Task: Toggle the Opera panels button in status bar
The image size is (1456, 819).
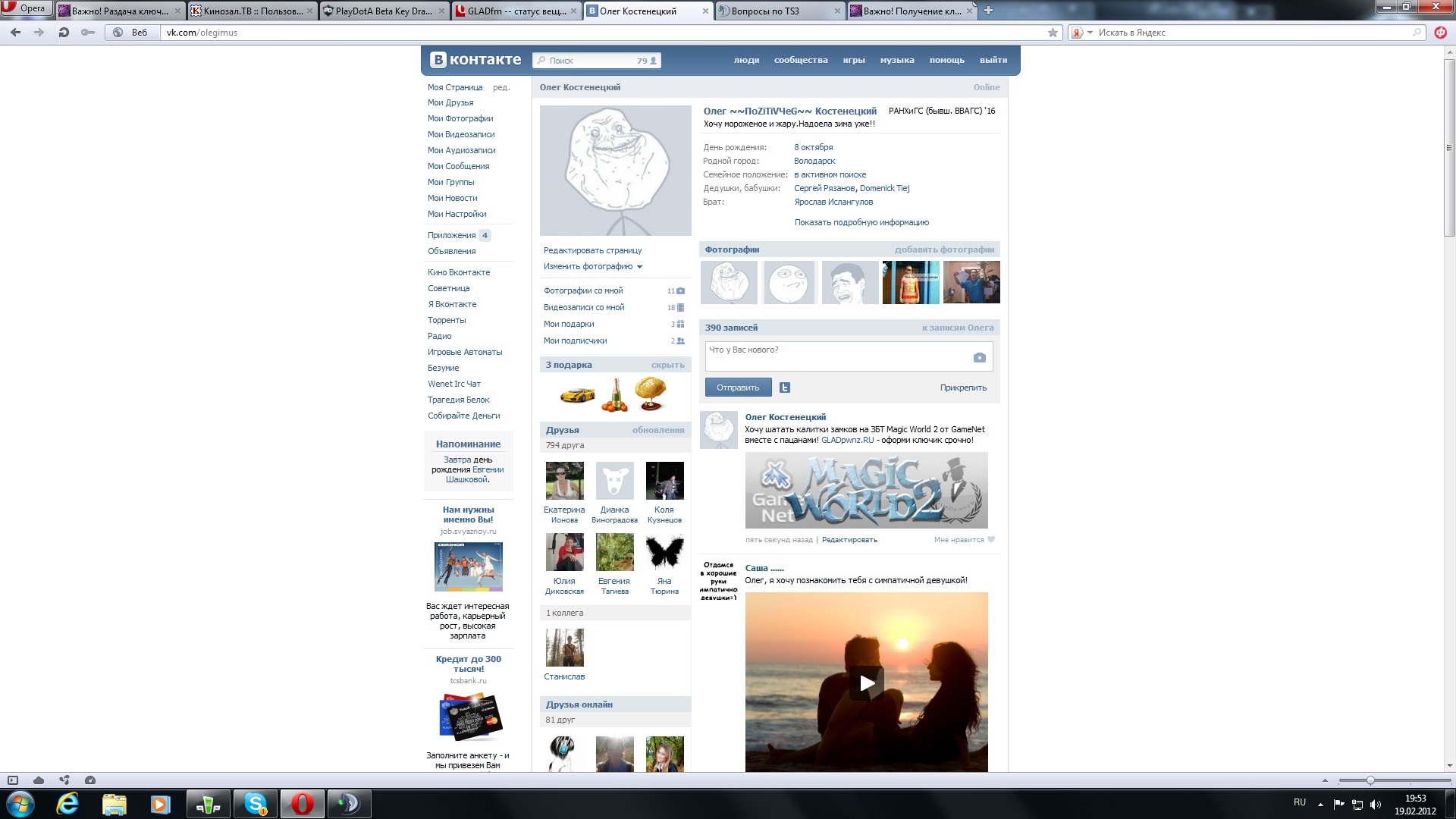Action: coord(13,780)
